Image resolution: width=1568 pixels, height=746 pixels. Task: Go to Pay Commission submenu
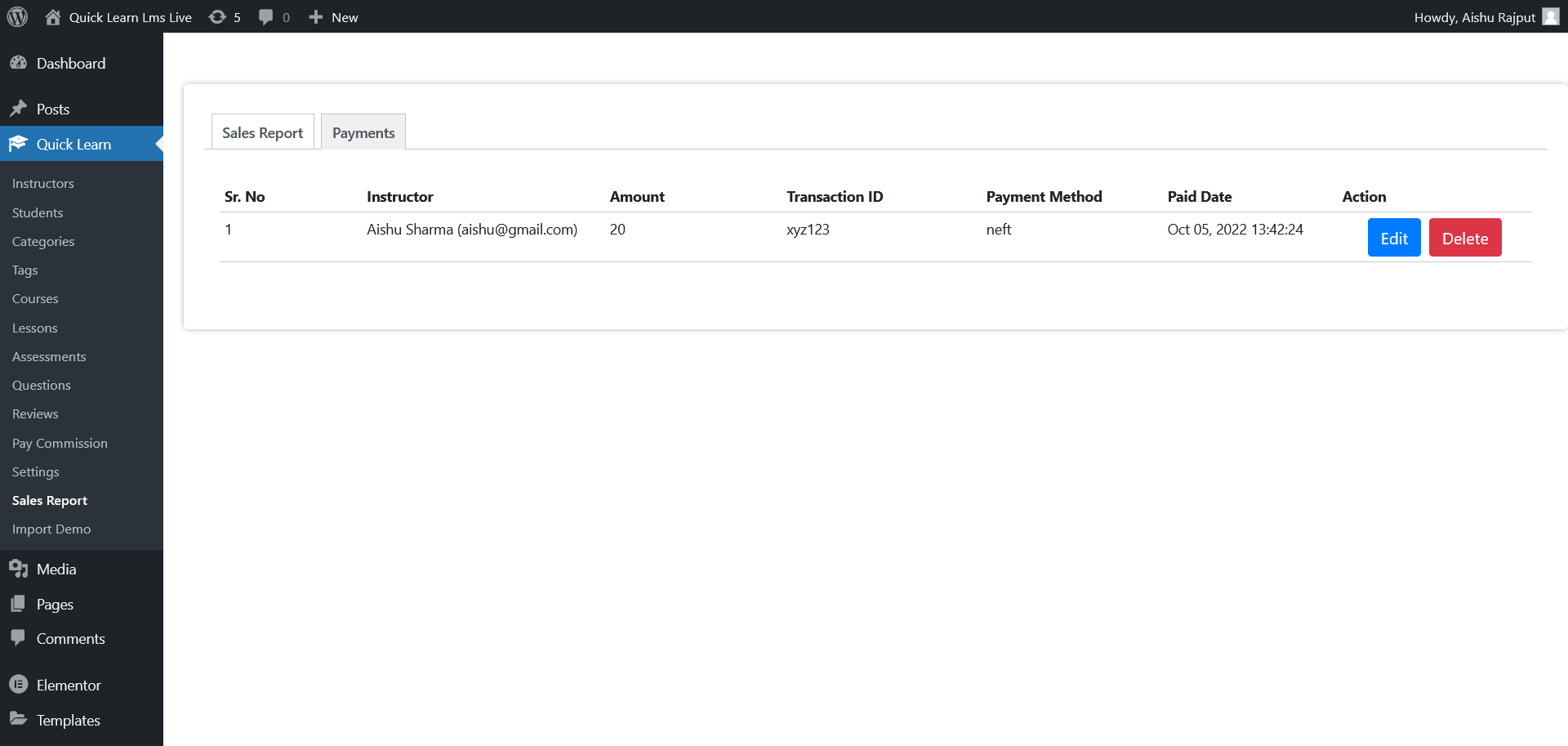pyautogui.click(x=60, y=443)
